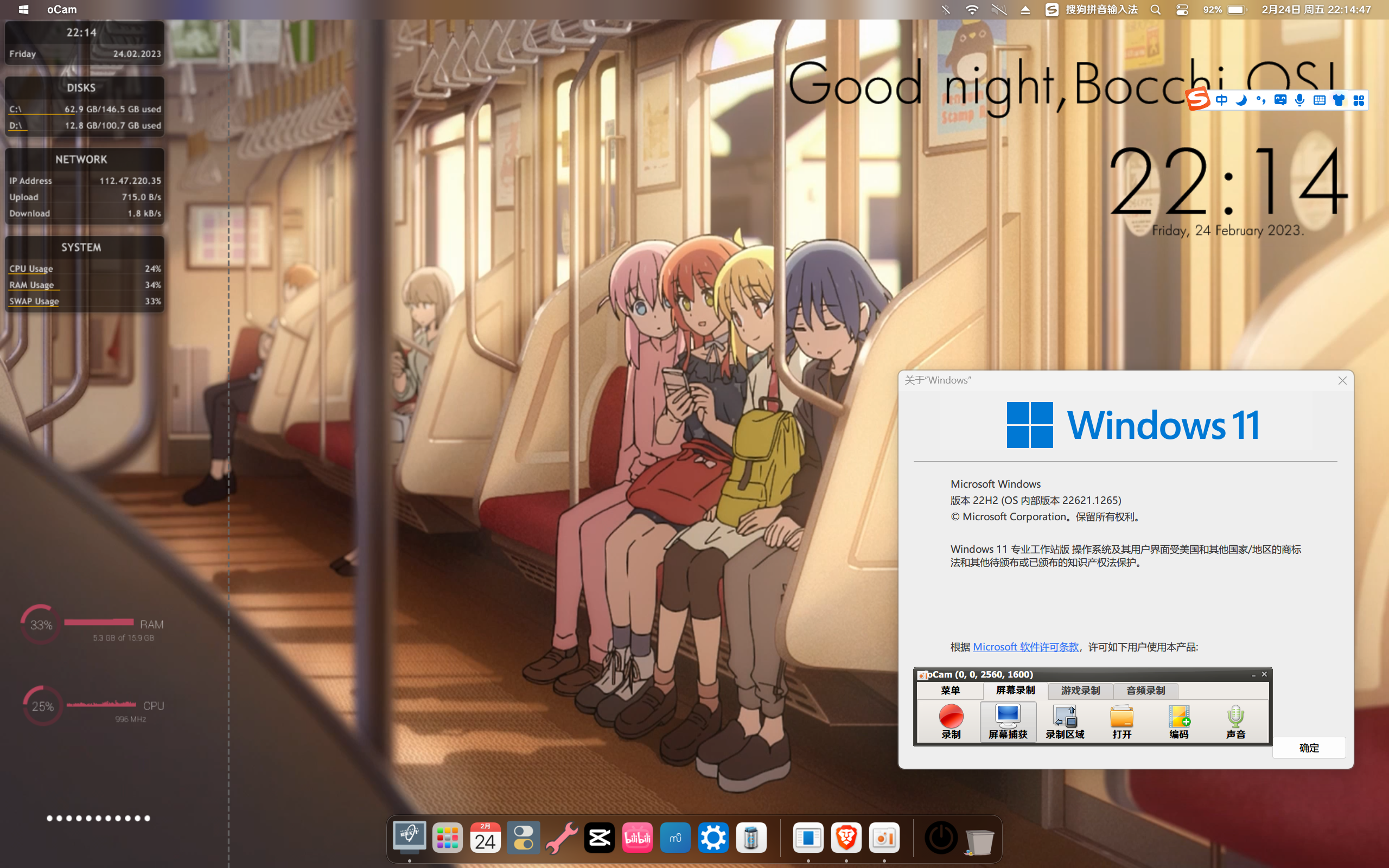This screenshot has width=1389, height=868.
Task: Click the D:\ disk entry in the DISKS widget
Action: [x=85, y=125]
